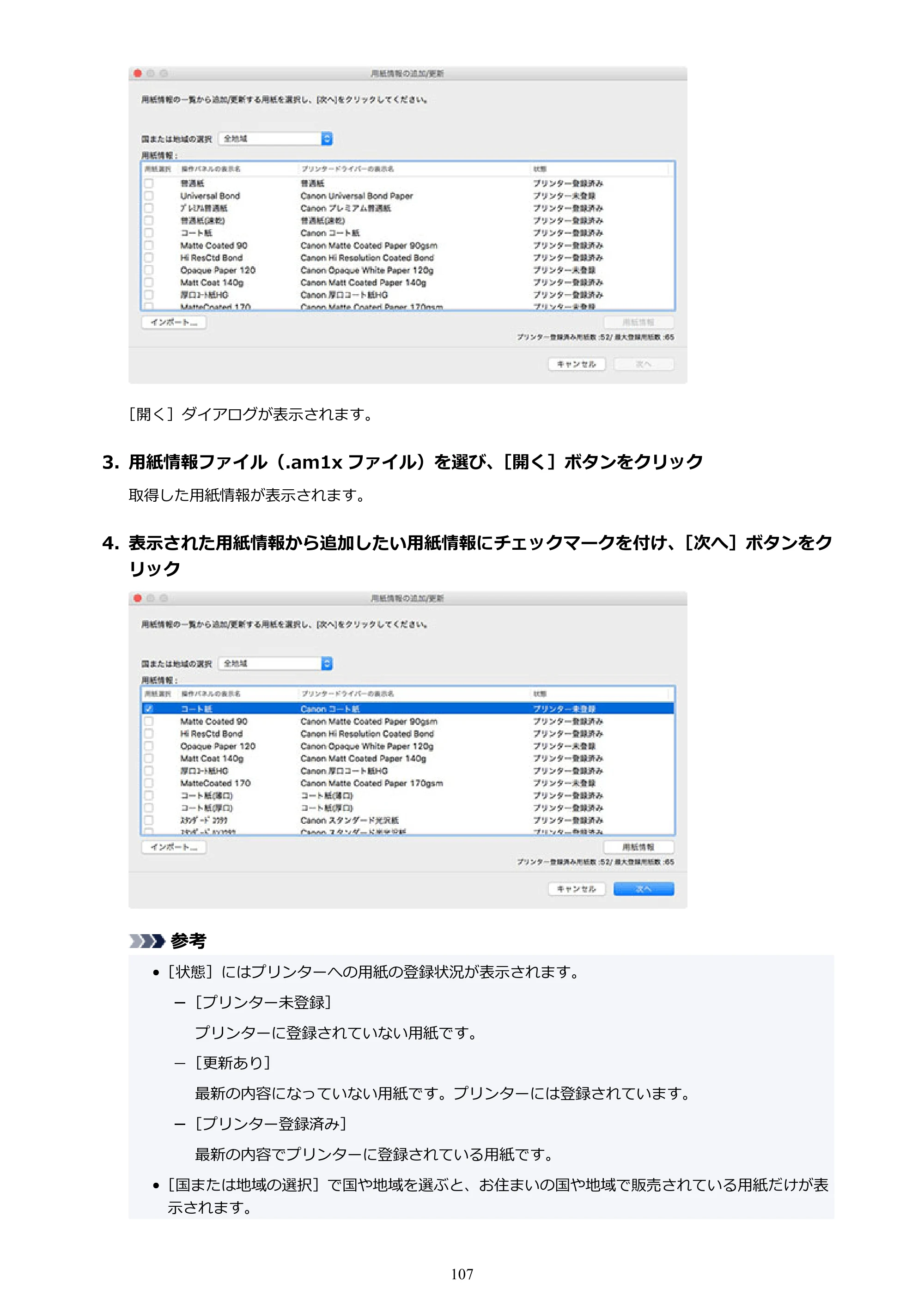Click the enabled 用紙情報 button

tap(638, 847)
